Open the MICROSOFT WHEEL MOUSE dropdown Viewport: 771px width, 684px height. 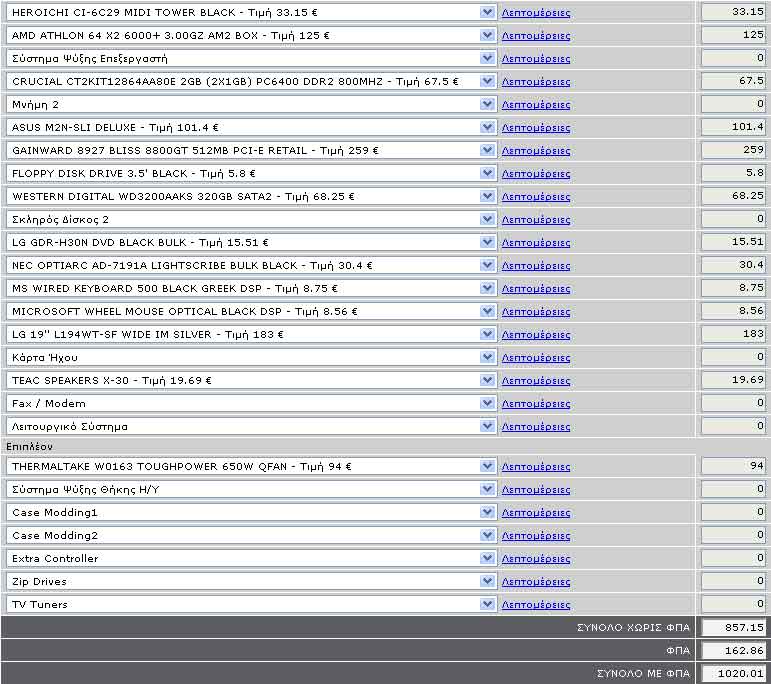(x=251, y=311)
